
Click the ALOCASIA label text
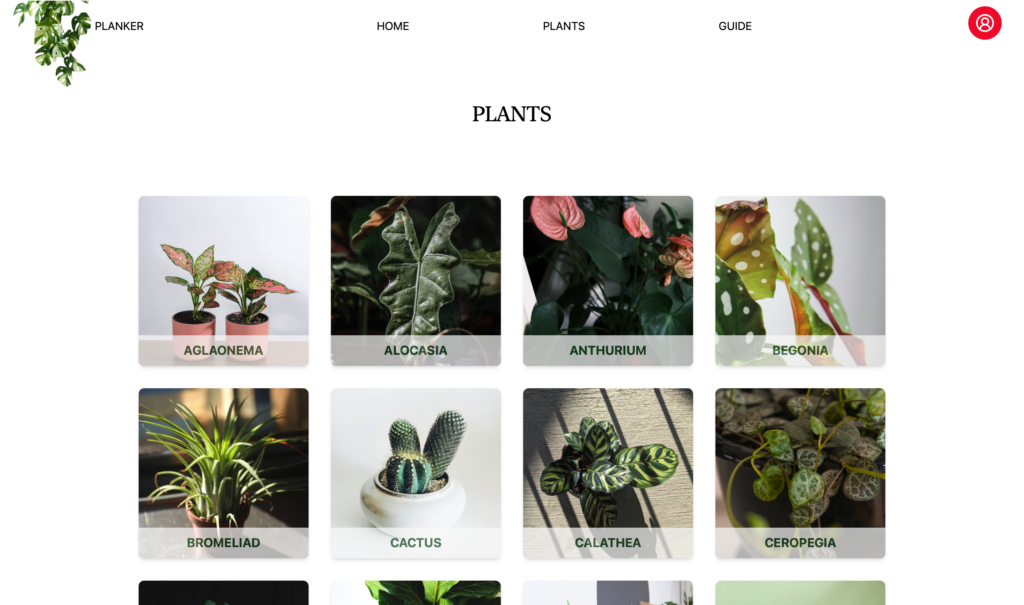point(415,351)
